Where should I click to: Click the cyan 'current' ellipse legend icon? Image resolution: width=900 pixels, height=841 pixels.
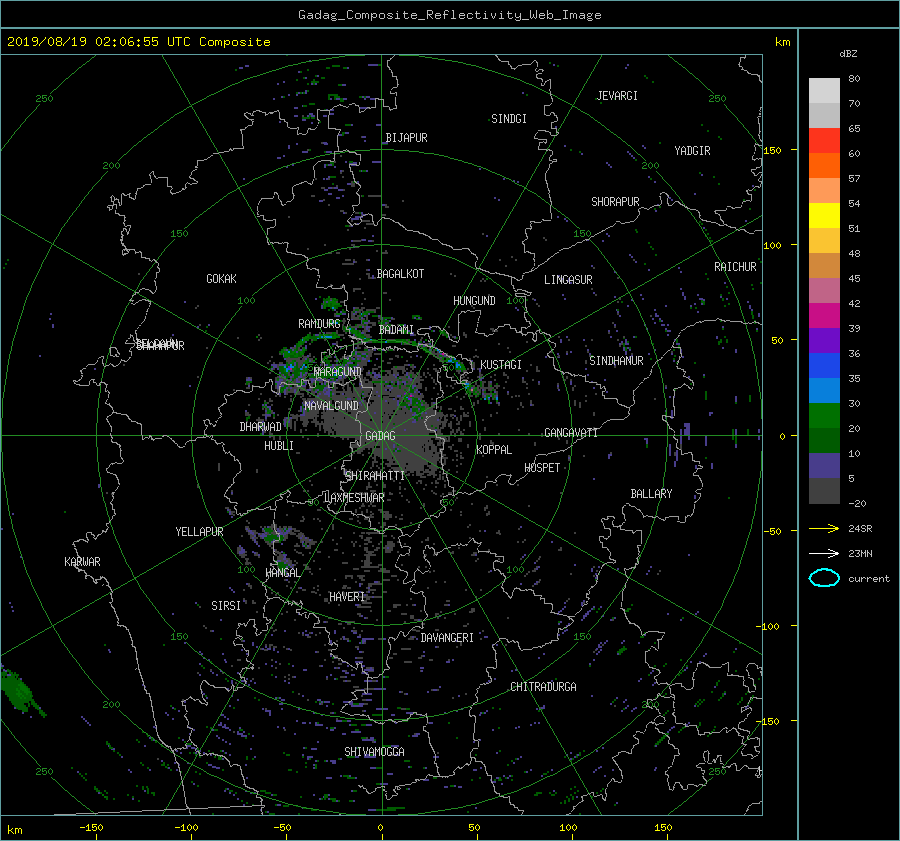[824, 578]
